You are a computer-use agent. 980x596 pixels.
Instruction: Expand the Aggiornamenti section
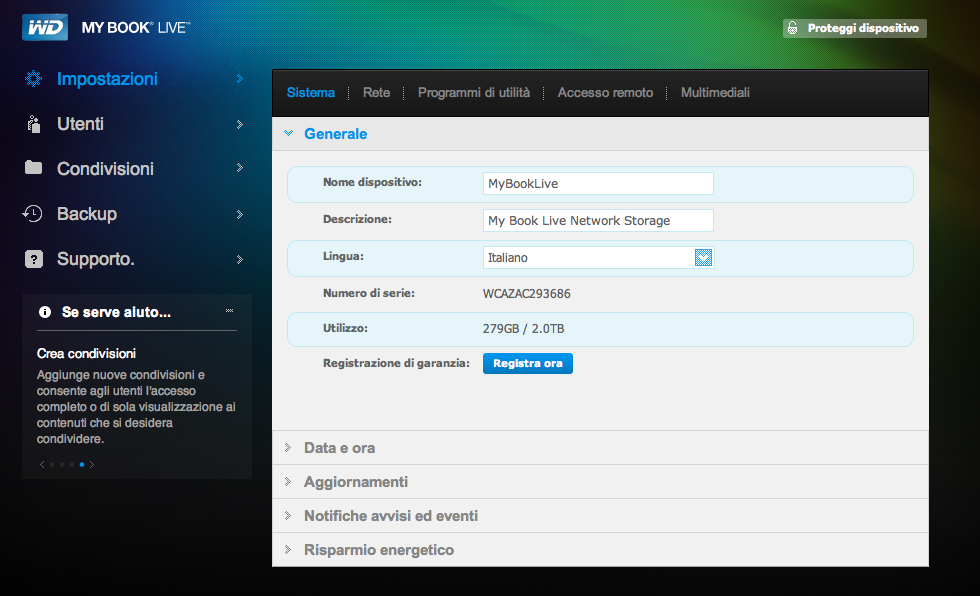pos(355,482)
